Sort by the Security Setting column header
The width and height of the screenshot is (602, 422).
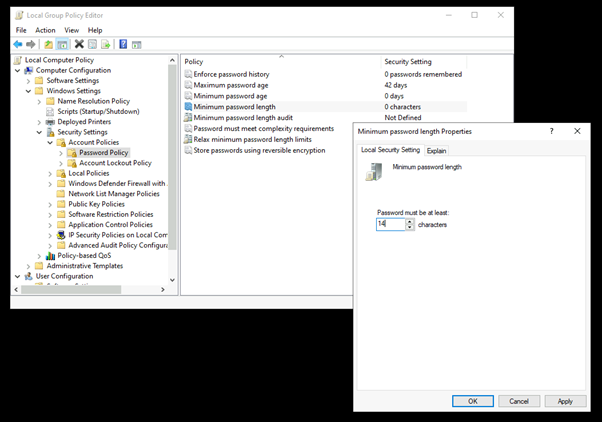(424, 62)
